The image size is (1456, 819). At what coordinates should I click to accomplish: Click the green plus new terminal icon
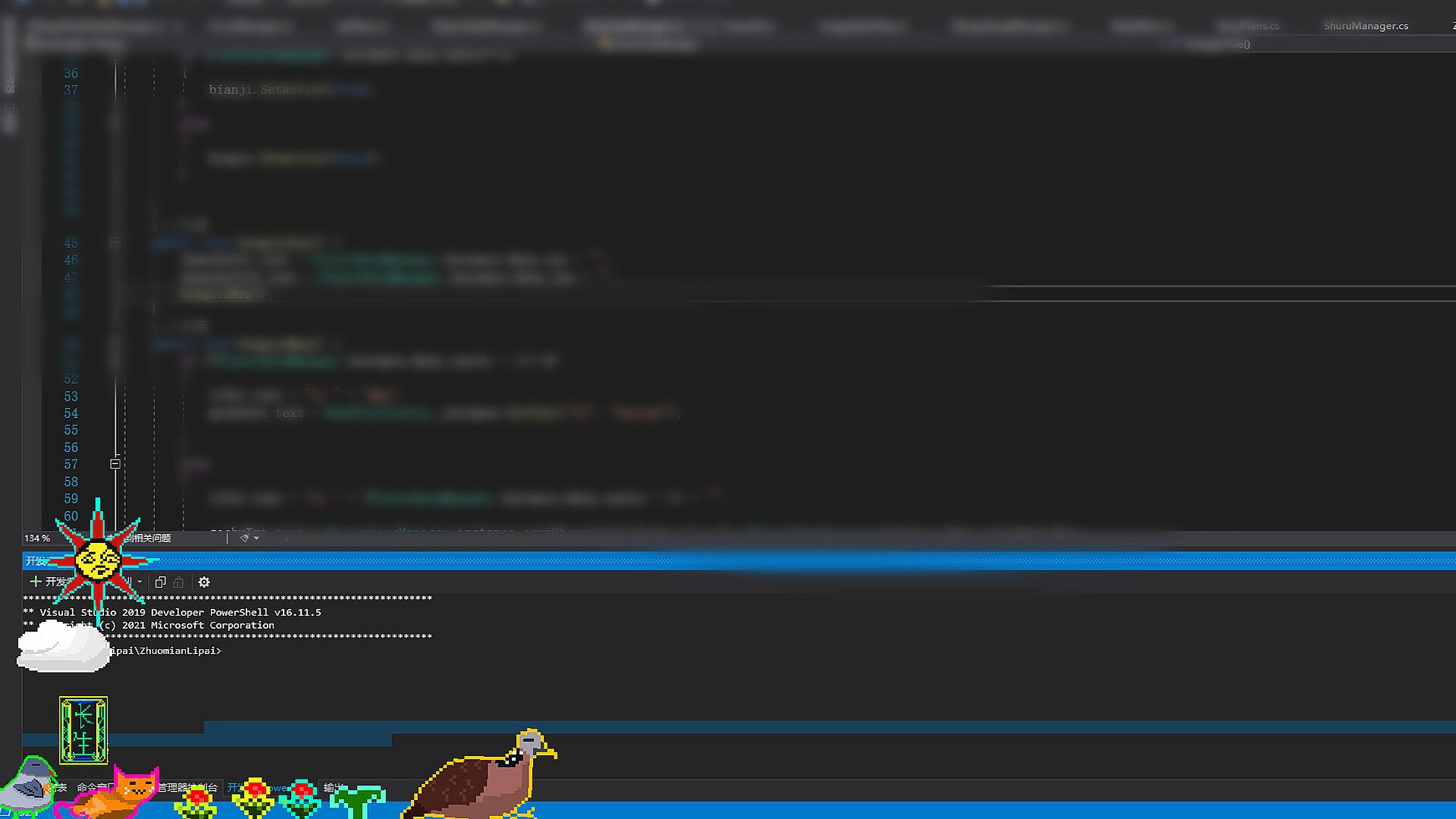35,582
